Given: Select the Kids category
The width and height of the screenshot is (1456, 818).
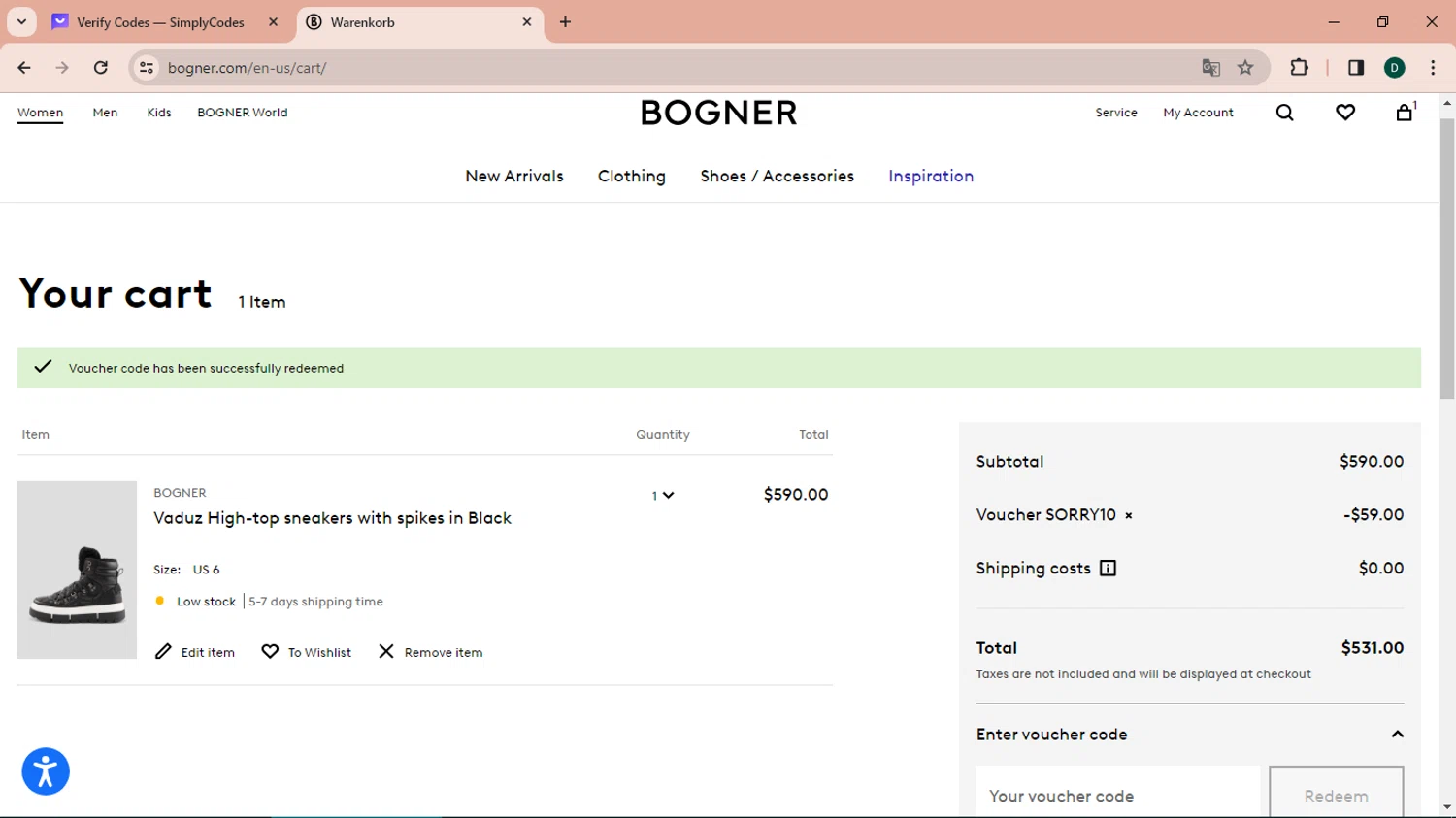Looking at the screenshot, I should (x=159, y=113).
